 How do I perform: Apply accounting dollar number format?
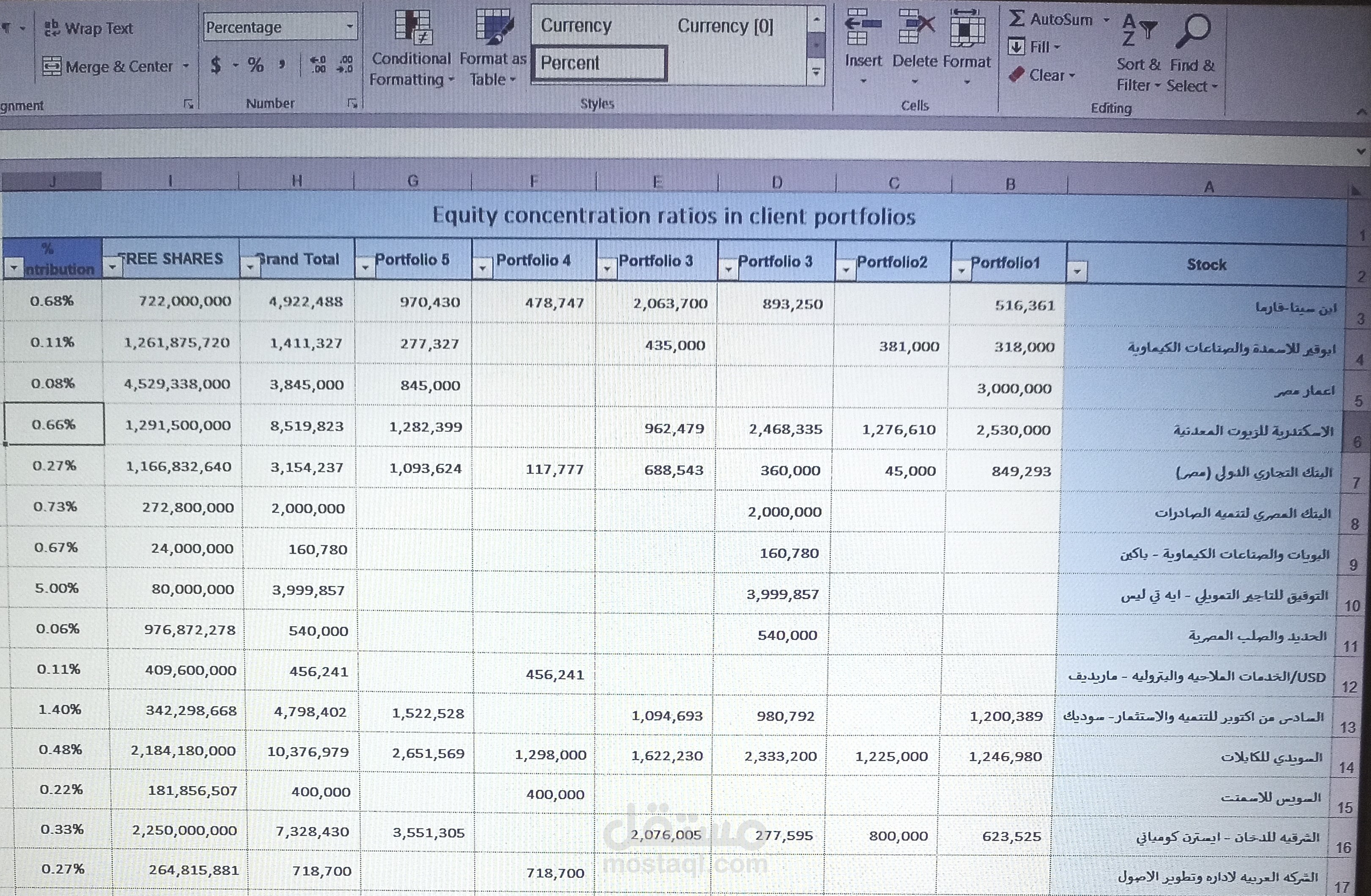coord(216,65)
